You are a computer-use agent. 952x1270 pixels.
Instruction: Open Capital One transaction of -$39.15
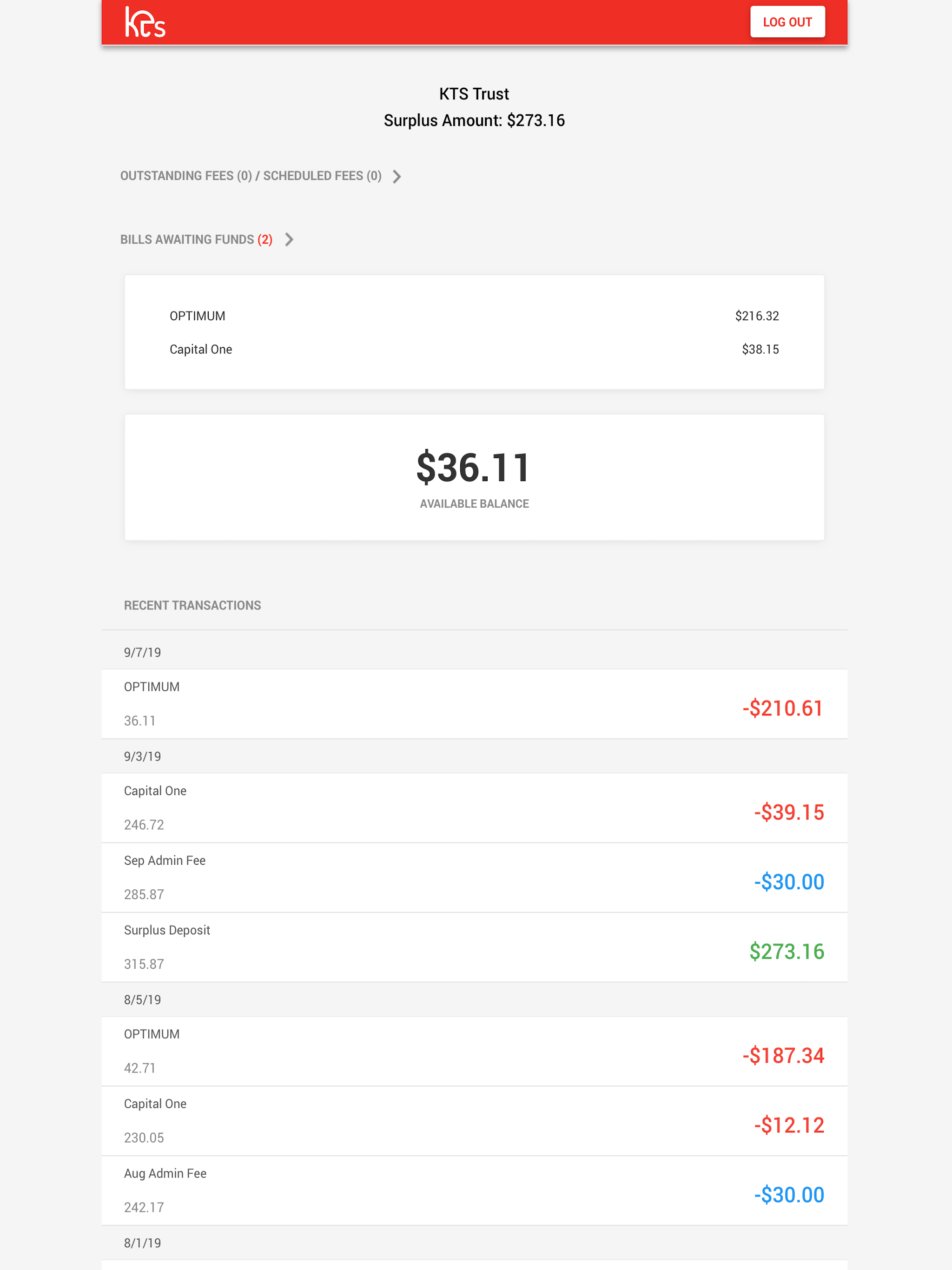(474, 808)
